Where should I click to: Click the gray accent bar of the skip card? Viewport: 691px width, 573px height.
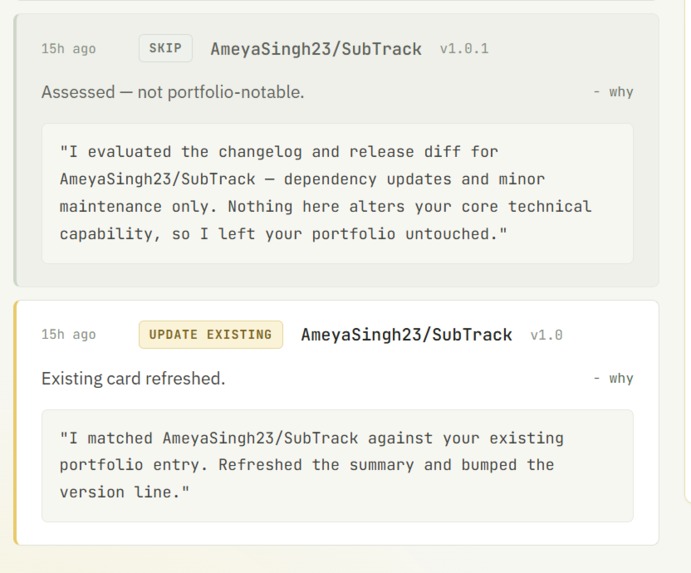(15, 150)
